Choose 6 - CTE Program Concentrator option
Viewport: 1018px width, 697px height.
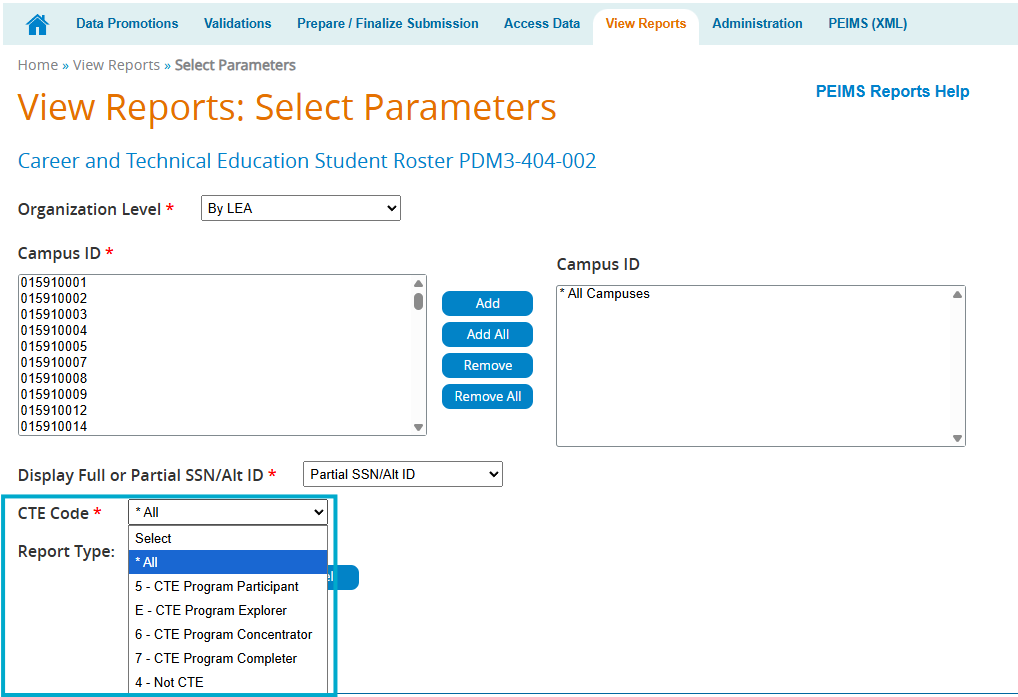pyautogui.click(x=223, y=634)
